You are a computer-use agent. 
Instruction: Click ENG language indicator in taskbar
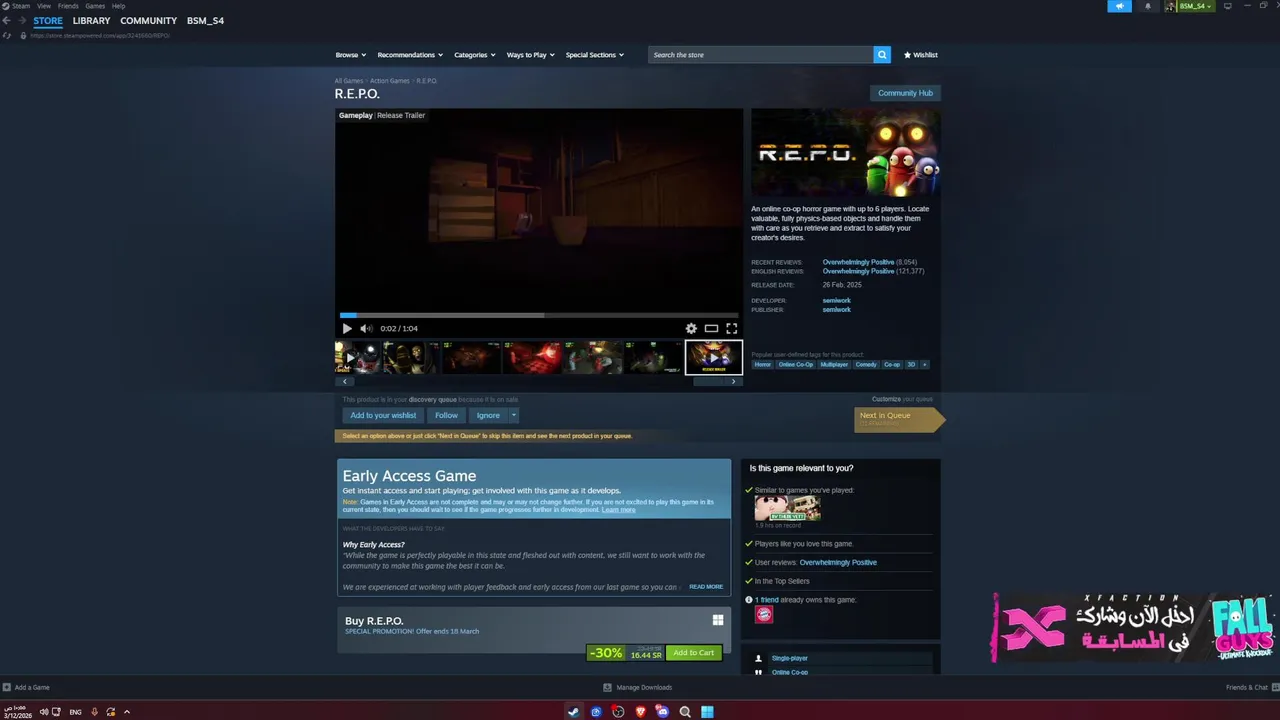click(x=75, y=712)
